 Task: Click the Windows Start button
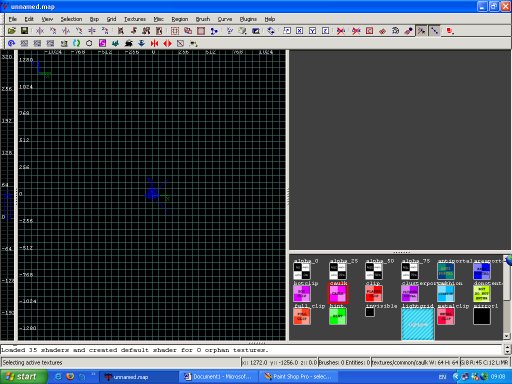pyautogui.click(x=23, y=377)
